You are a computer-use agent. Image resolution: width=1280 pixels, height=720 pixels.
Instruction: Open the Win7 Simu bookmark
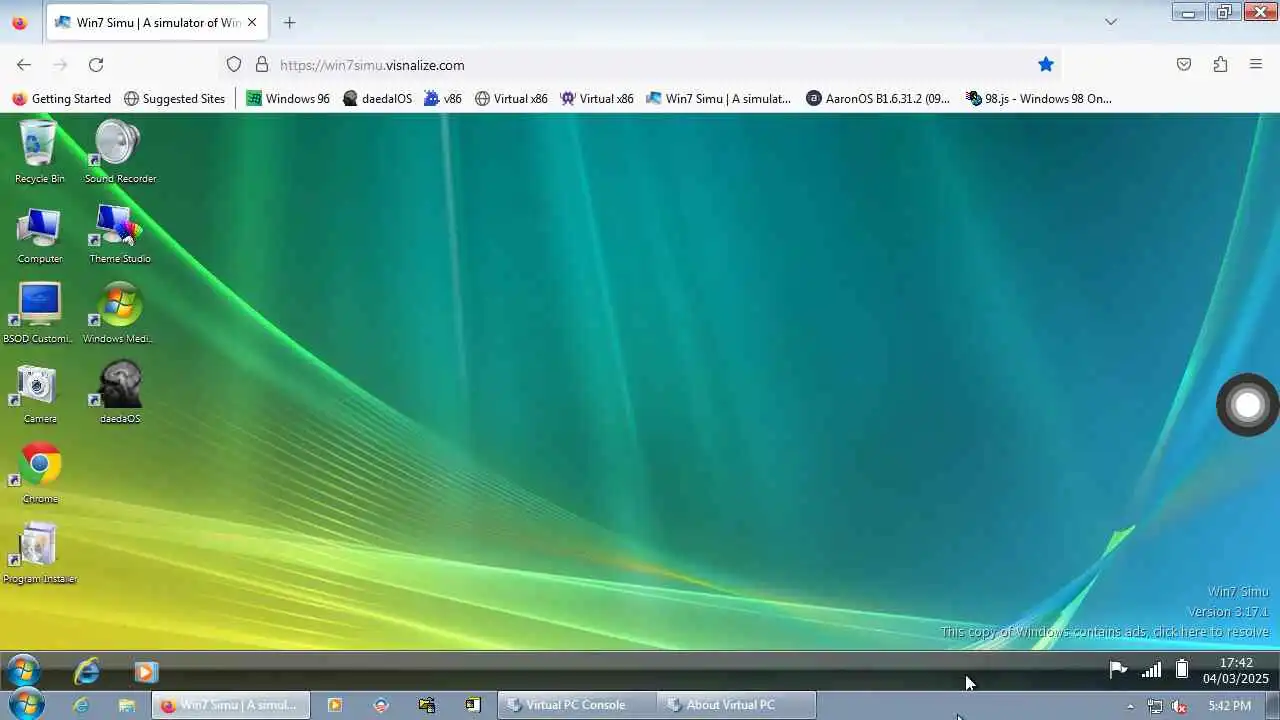[718, 98]
